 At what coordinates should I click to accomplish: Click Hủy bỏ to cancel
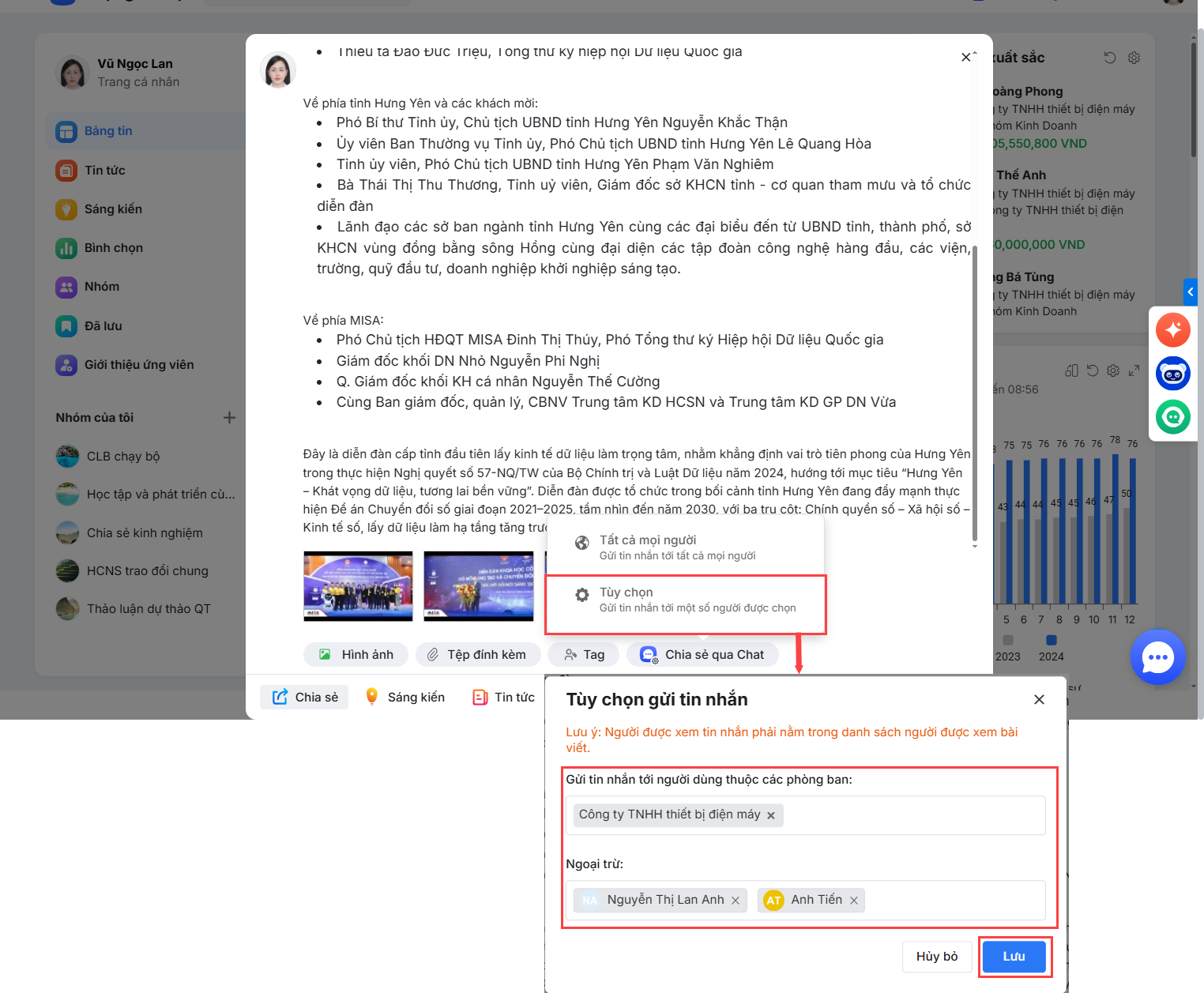point(937,957)
